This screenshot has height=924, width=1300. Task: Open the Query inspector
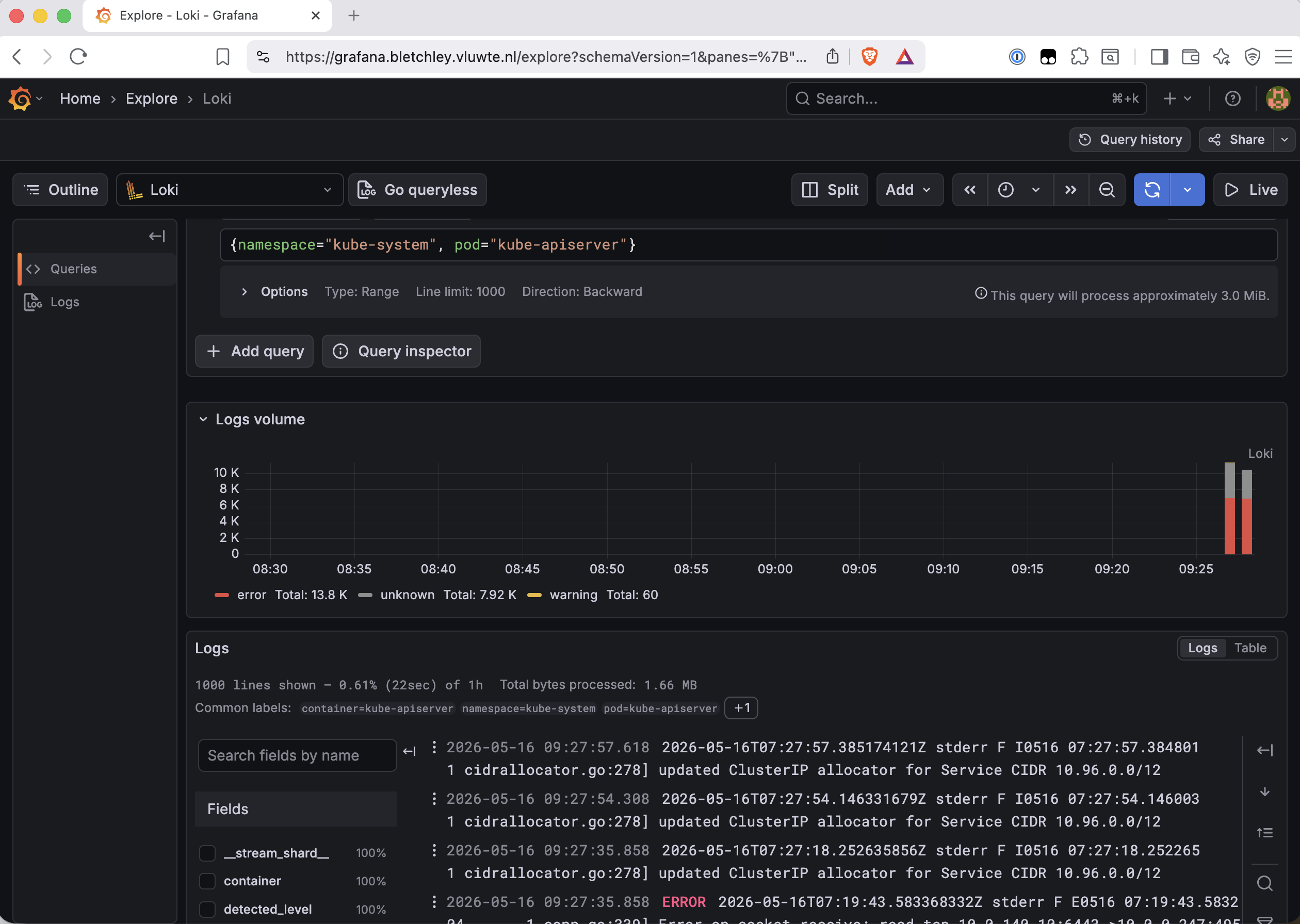pos(401,351)
